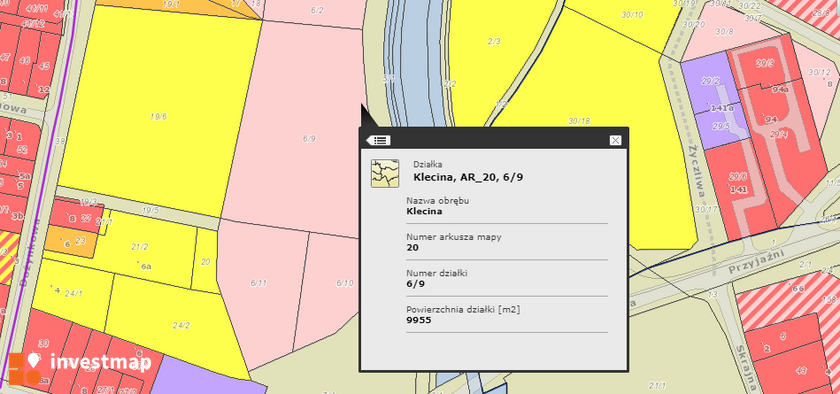Select yellow parcel 21/2
Image resolution: width=840 pixels, height=394 pixels.
[x=140, y=247]
